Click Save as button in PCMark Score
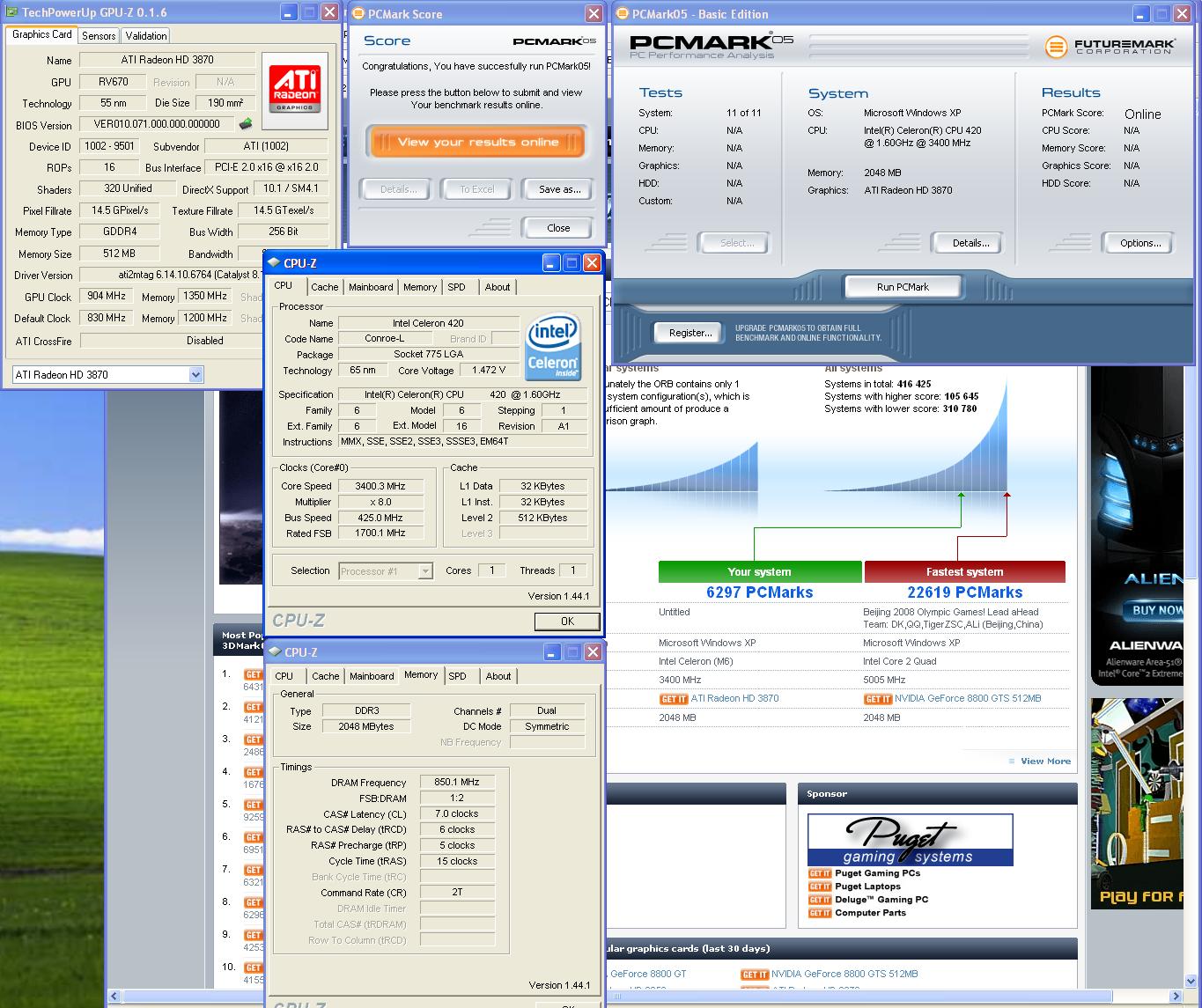The height and width of the screenshot is (1008, 1202). click(x=559, y=189)
